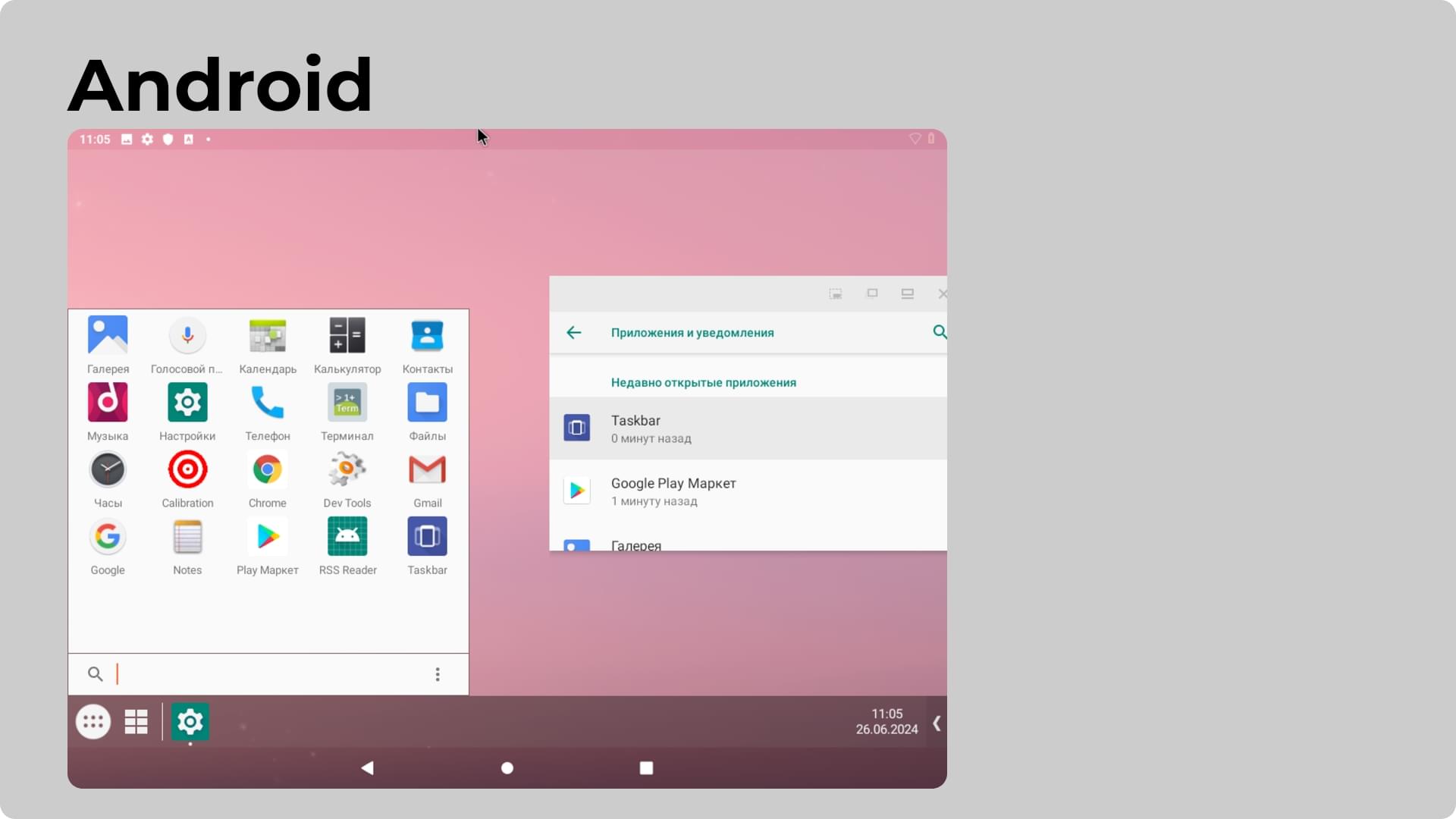Open the Gmail app
This screenshot has width=1456, height=819.
tap(428, 479)
